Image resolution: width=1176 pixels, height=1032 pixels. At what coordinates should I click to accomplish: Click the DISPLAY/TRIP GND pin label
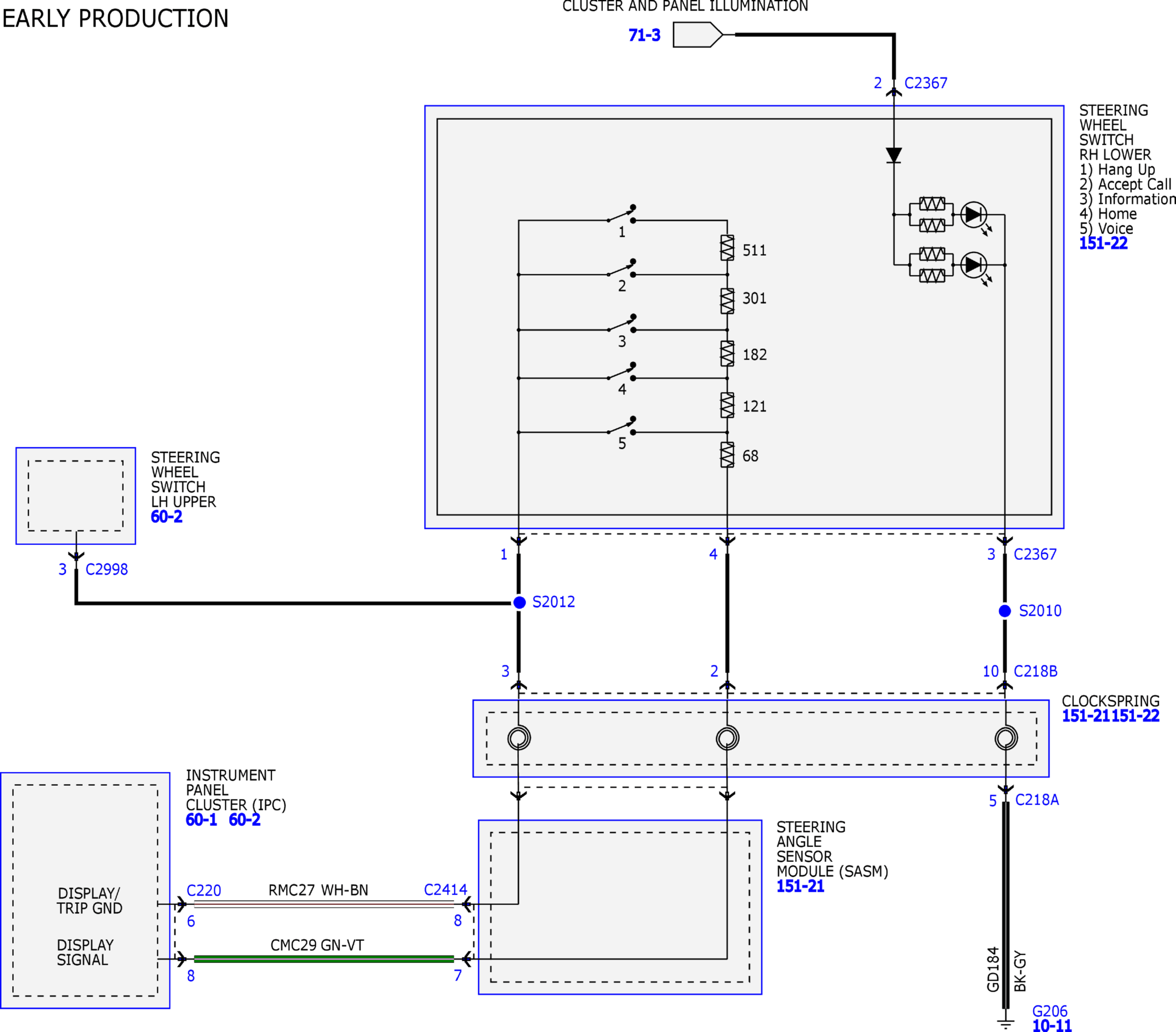89,901
